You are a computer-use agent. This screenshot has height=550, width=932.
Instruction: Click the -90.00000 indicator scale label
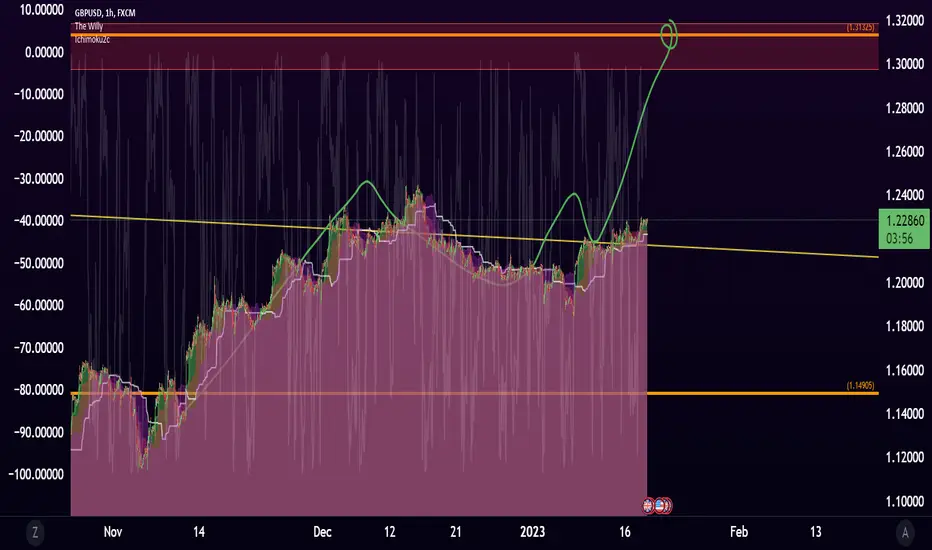click(x=38, y=432)
